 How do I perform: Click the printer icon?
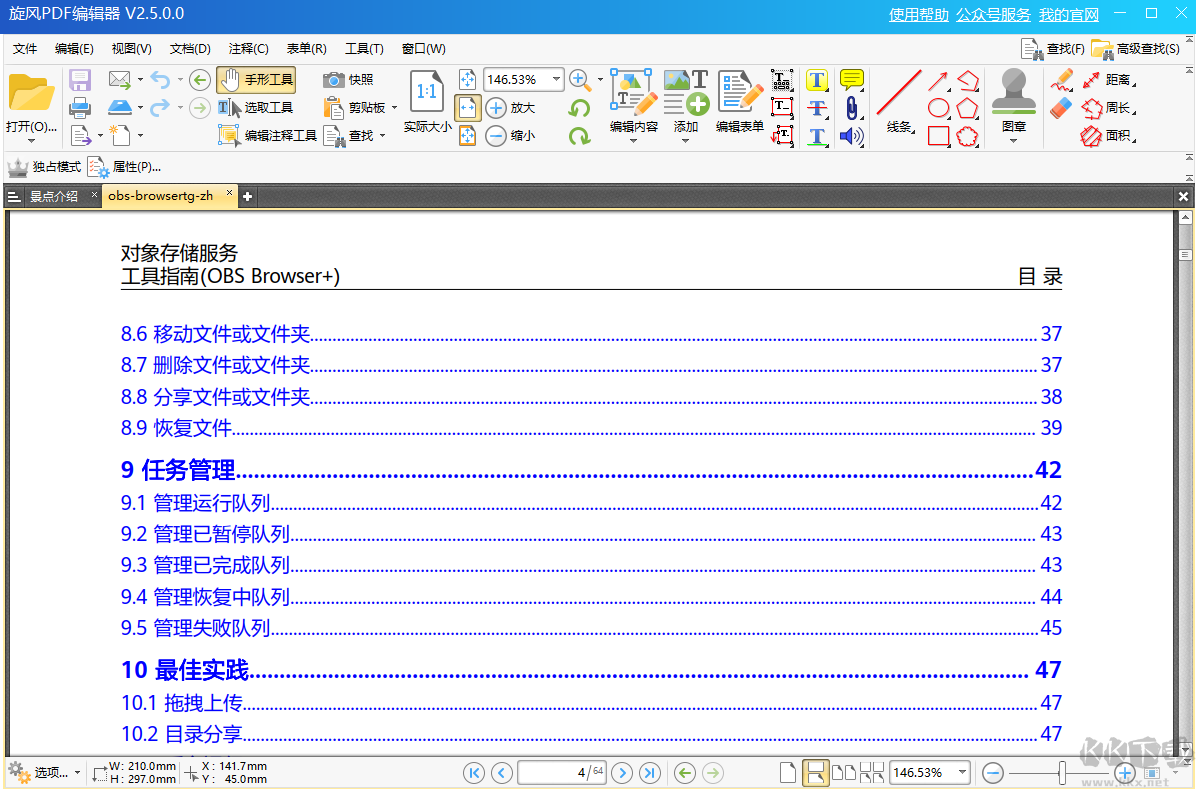(80, 108)
